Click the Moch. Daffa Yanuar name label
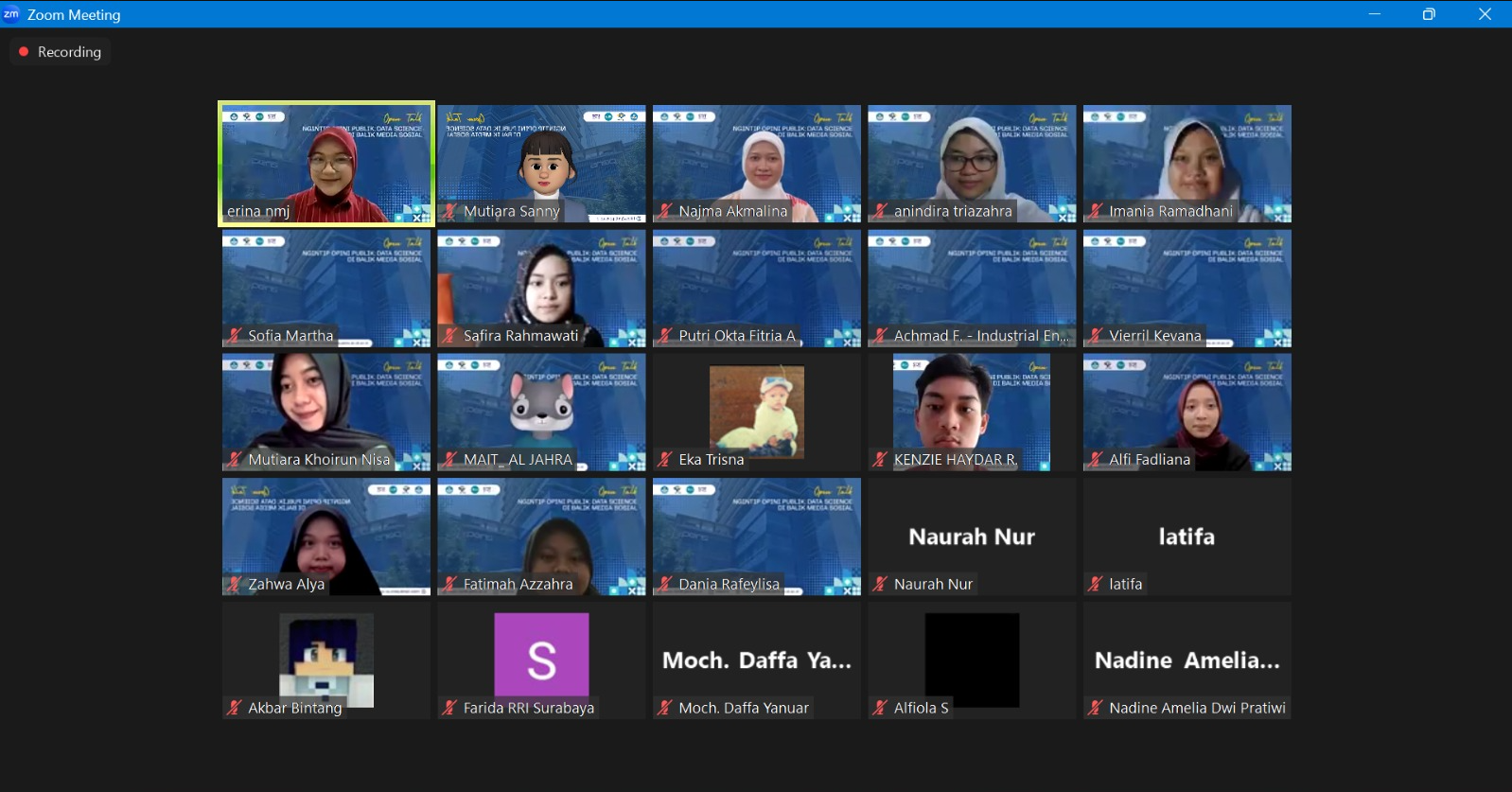 tap(743, 708)
